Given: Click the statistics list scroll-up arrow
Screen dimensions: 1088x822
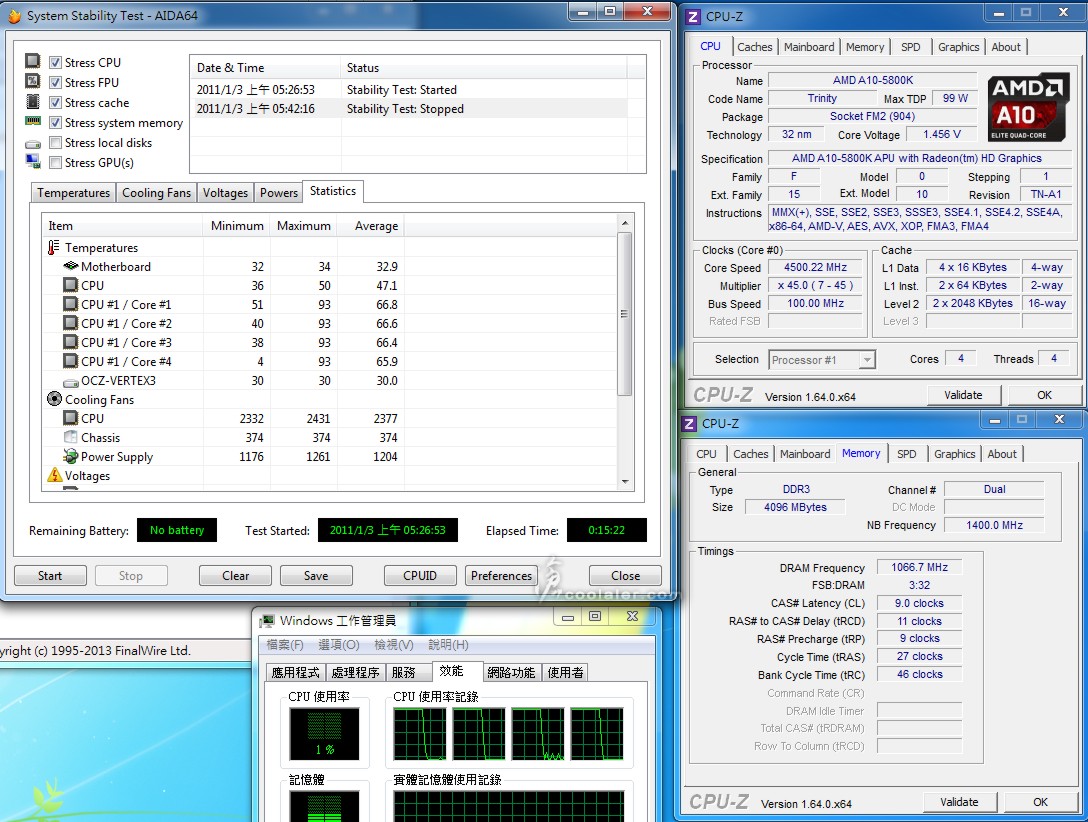Looking at the screenshot, I should (624, 223).
